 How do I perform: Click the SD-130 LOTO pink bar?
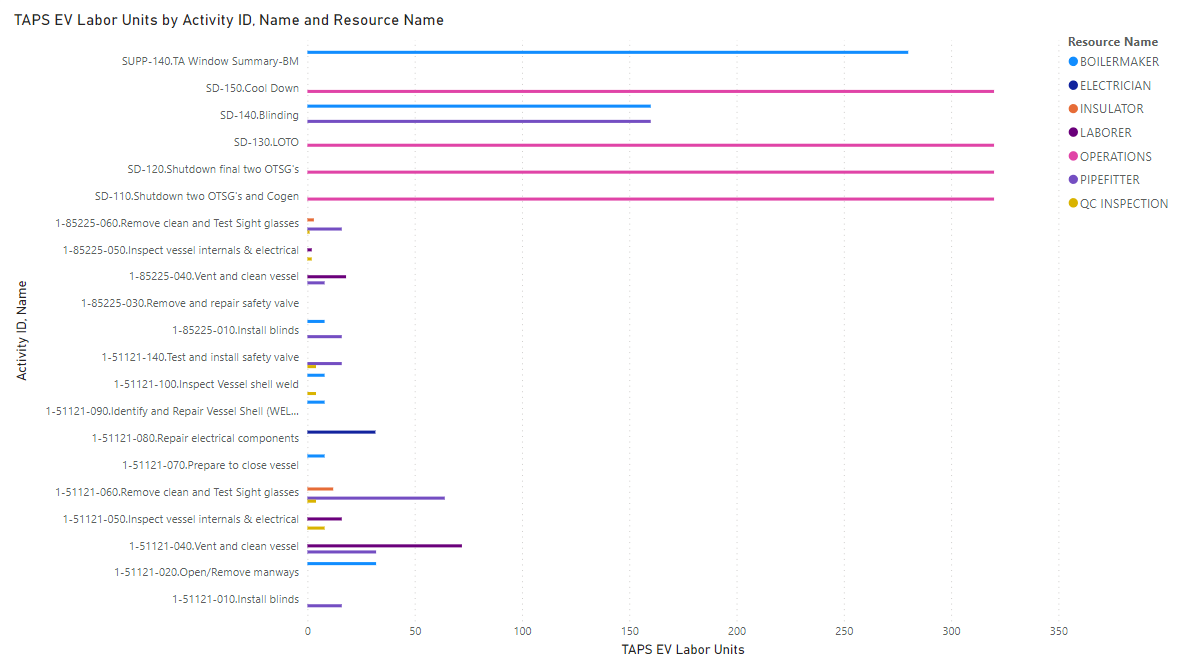click(x=650, y=145)
